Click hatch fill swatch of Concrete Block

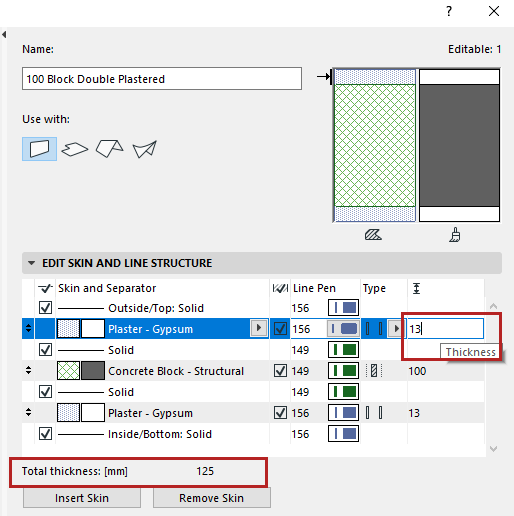[x=68, y=371]
